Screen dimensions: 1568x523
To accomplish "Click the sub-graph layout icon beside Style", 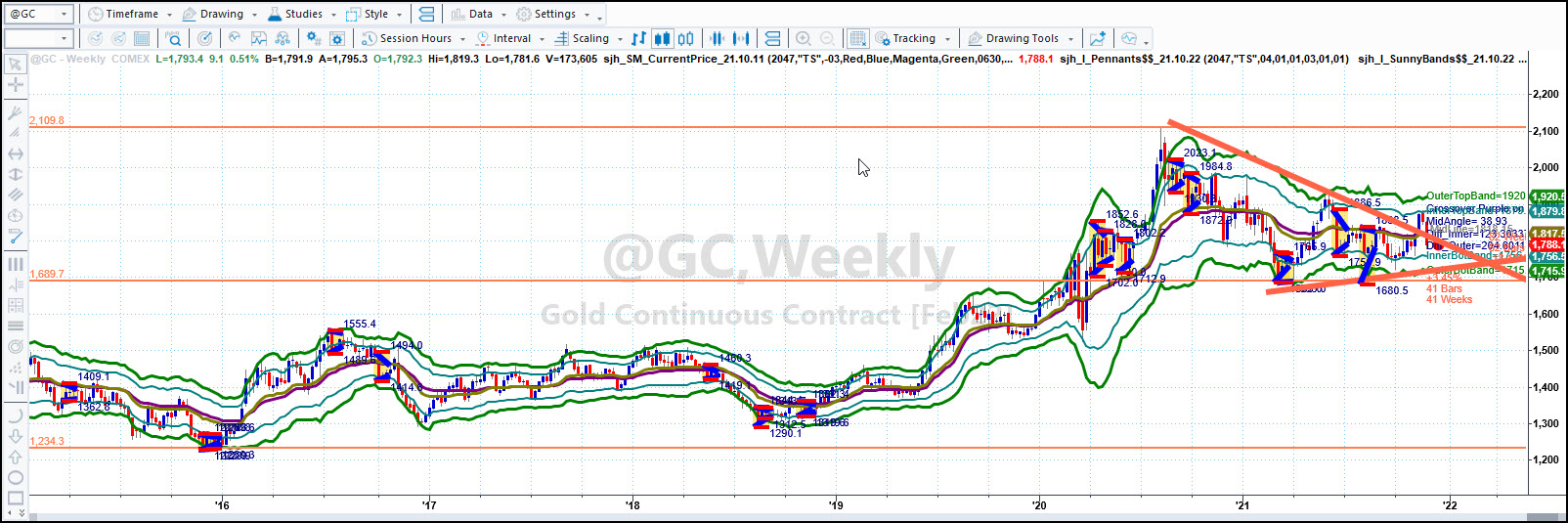I will click(426, 14).
